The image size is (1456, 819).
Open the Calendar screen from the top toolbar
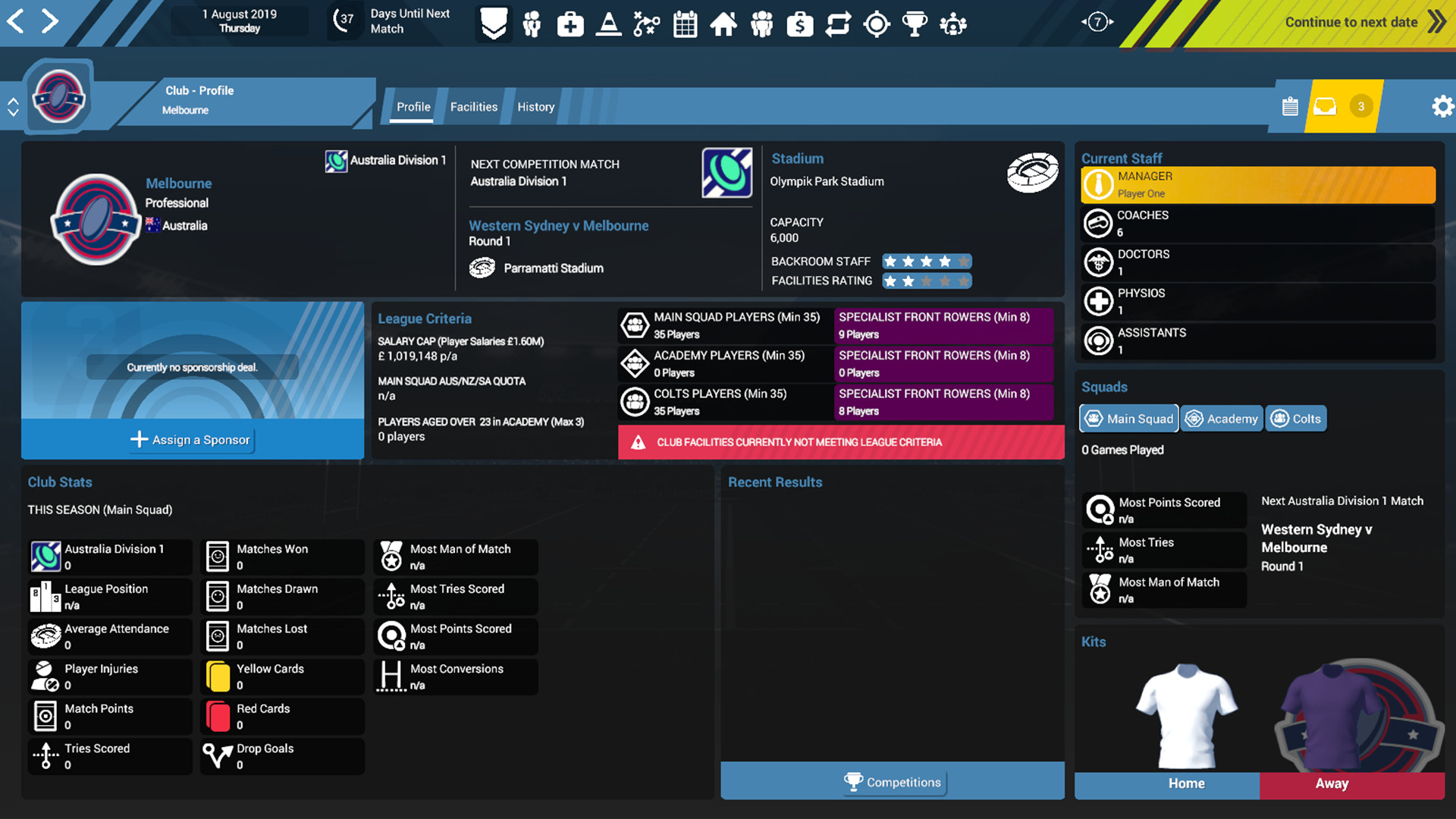[x=685, y=24]
